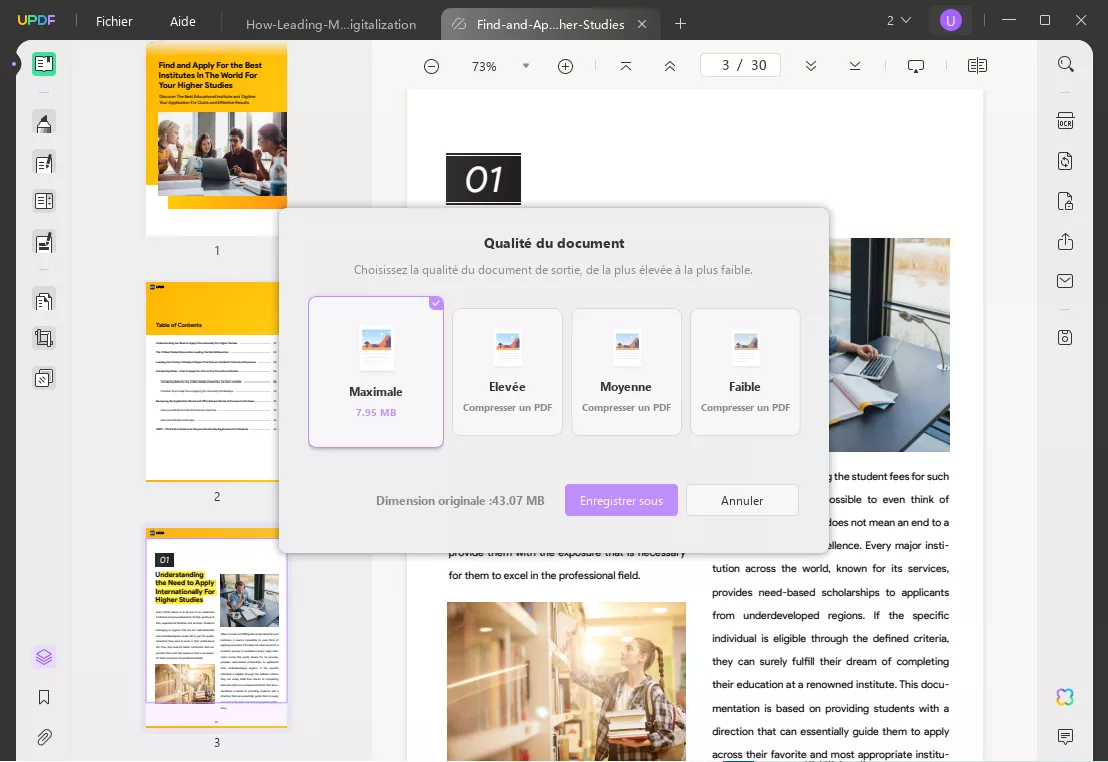Open the zoom percentage dropdown arrow

(x=526, y=66)
